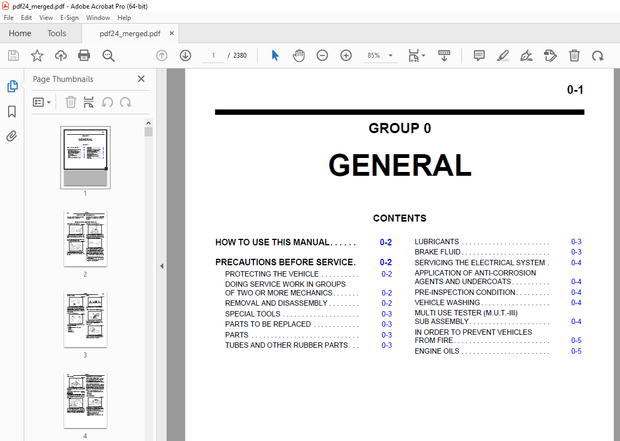Select page 1 thumbnail
Screen dimensions: 620x441
(x=85, y=157)
